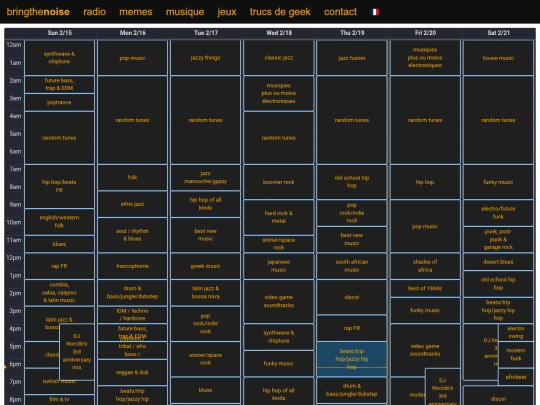Open Sunday's rap FR slot at noon
The image size is (540, 405).
pyautogui.click(x=59, y=266)
